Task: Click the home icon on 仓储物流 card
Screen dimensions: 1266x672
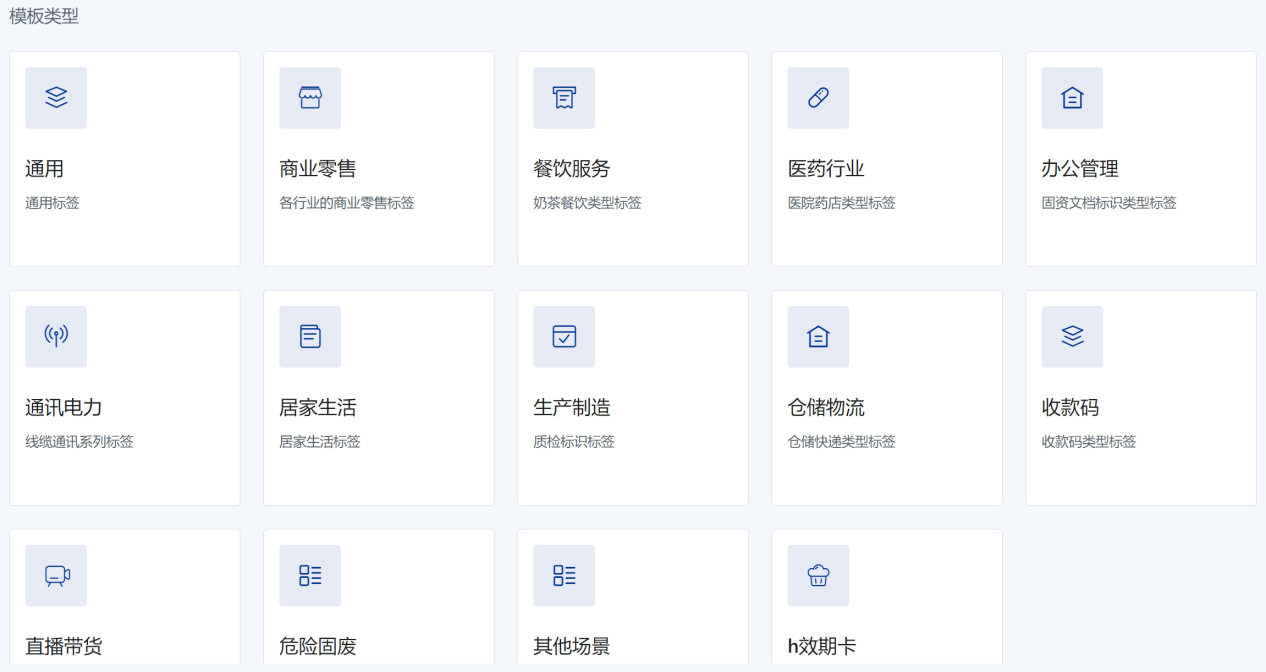Action: point(818,336)
